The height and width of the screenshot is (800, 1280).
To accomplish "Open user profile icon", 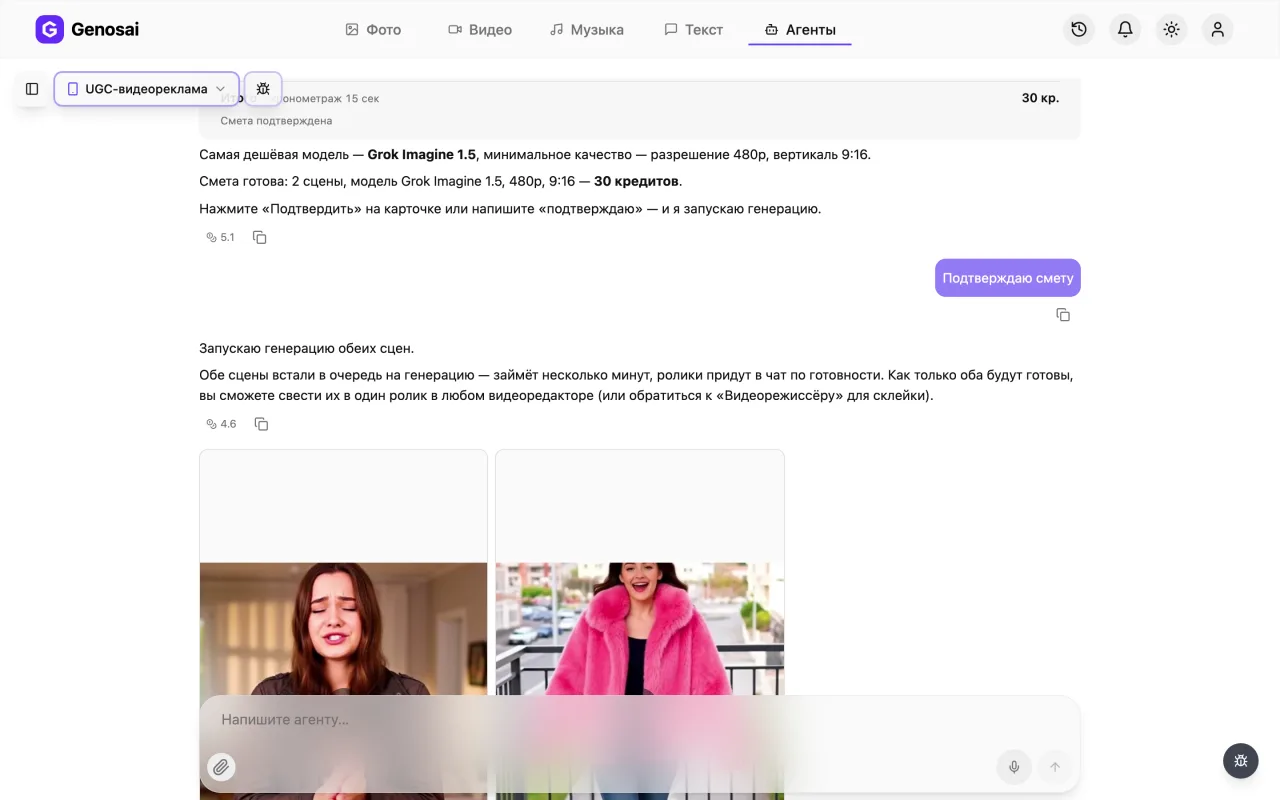I will (1217, 29).
